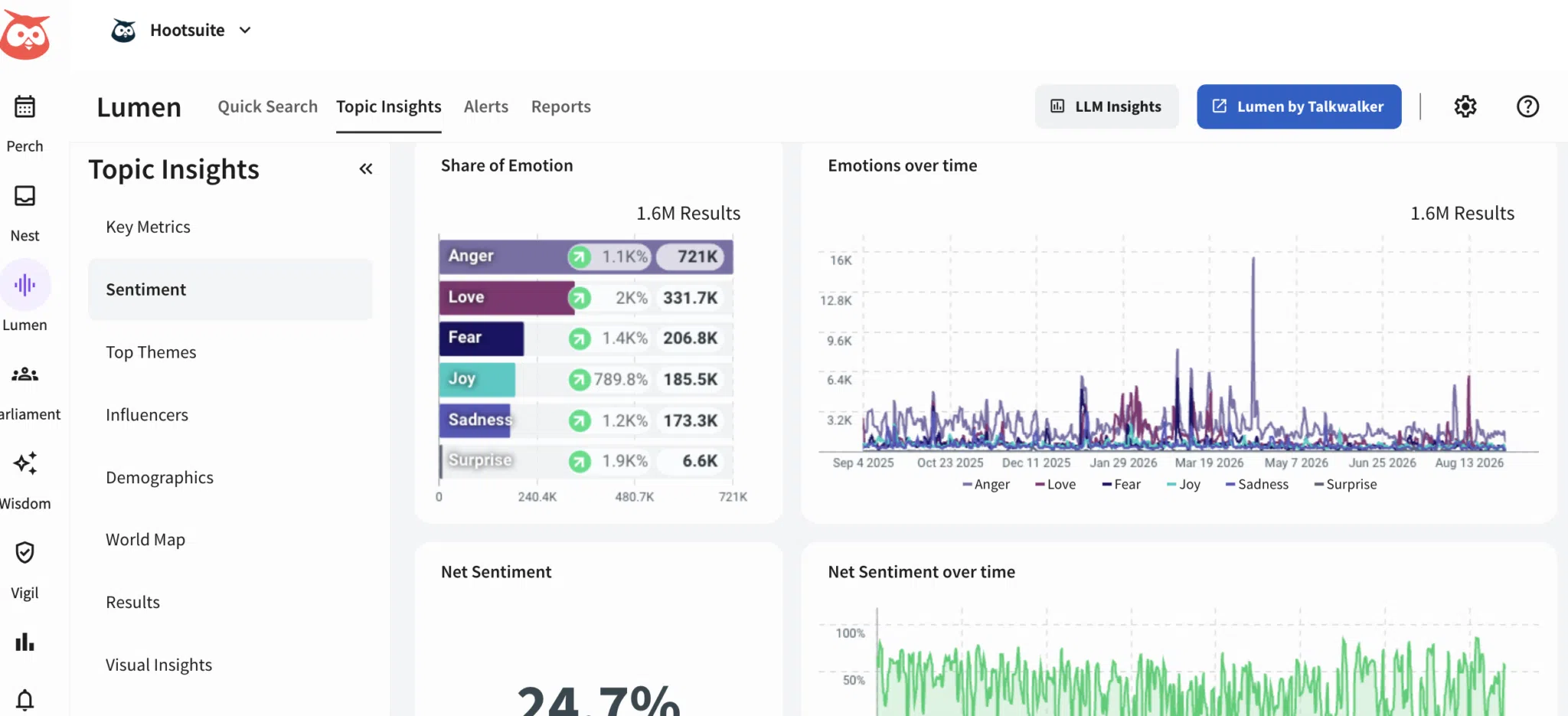Open the Parliament people icon
Viewport: 1568px width, 716px height.
[24, 374]
